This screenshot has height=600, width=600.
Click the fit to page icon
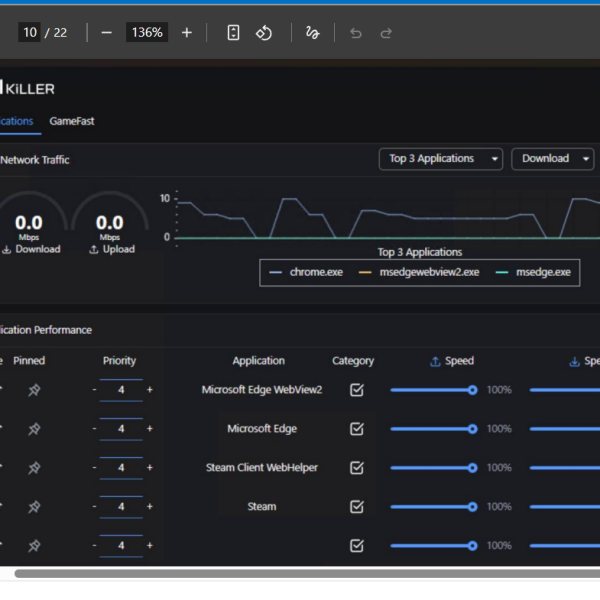pos(233,33)
